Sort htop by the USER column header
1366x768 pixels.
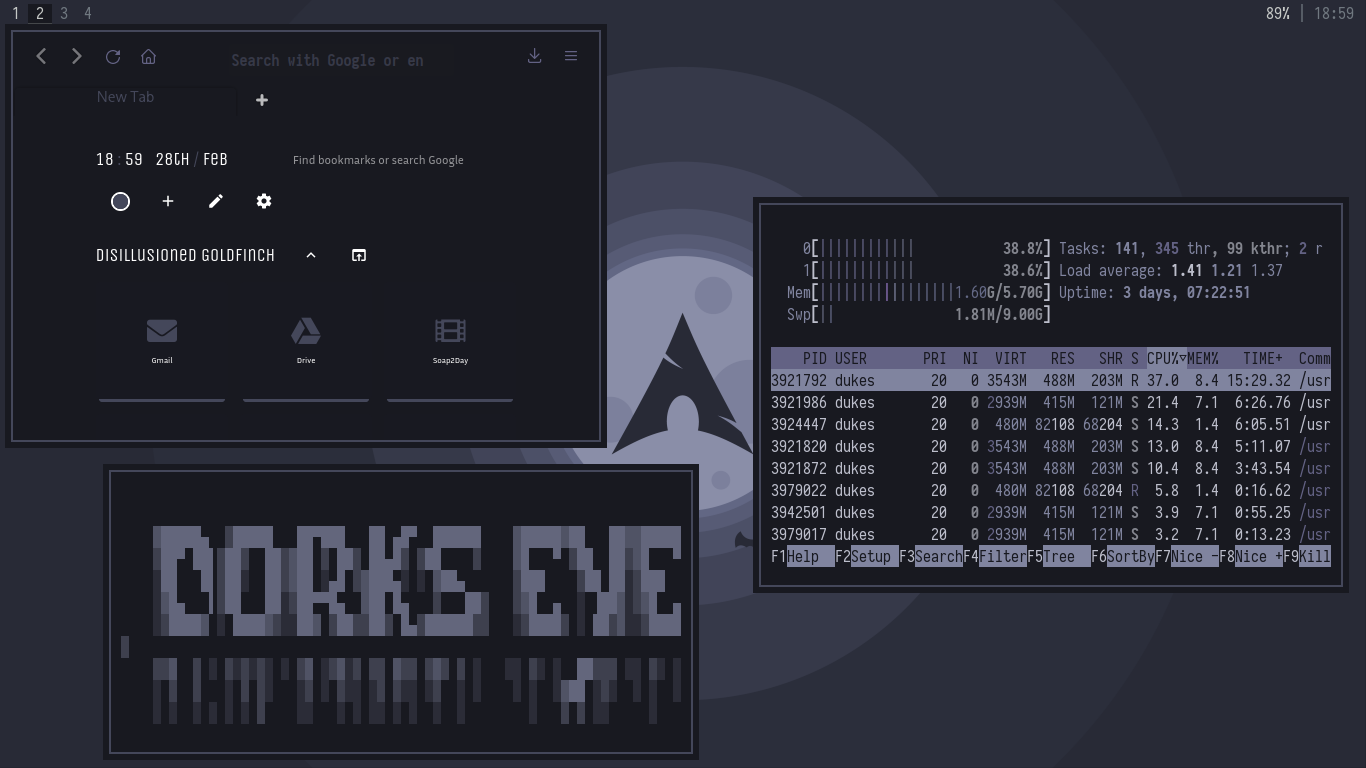[851, 358]
